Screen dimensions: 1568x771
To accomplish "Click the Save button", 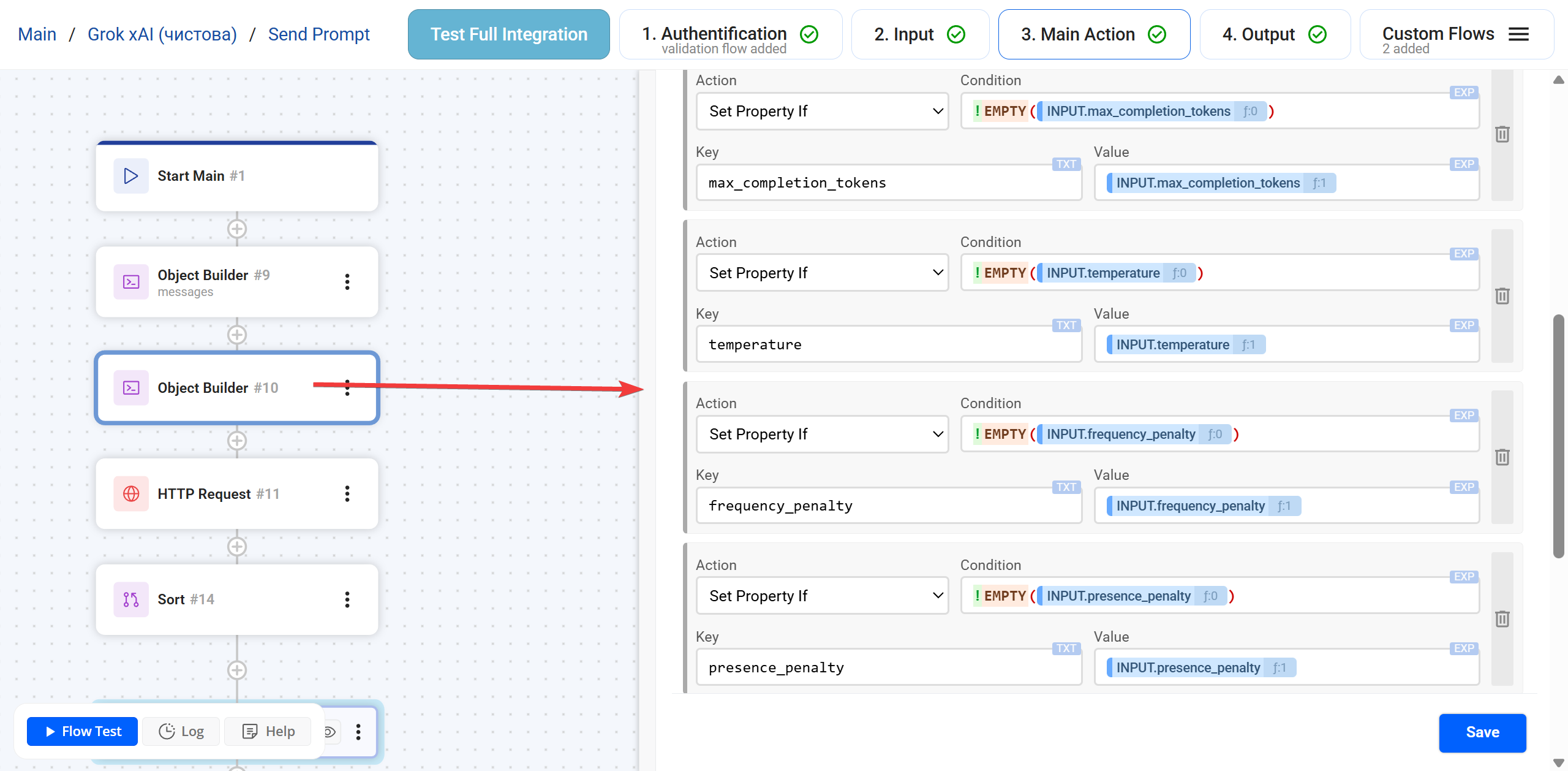I will click(1483, 732).
